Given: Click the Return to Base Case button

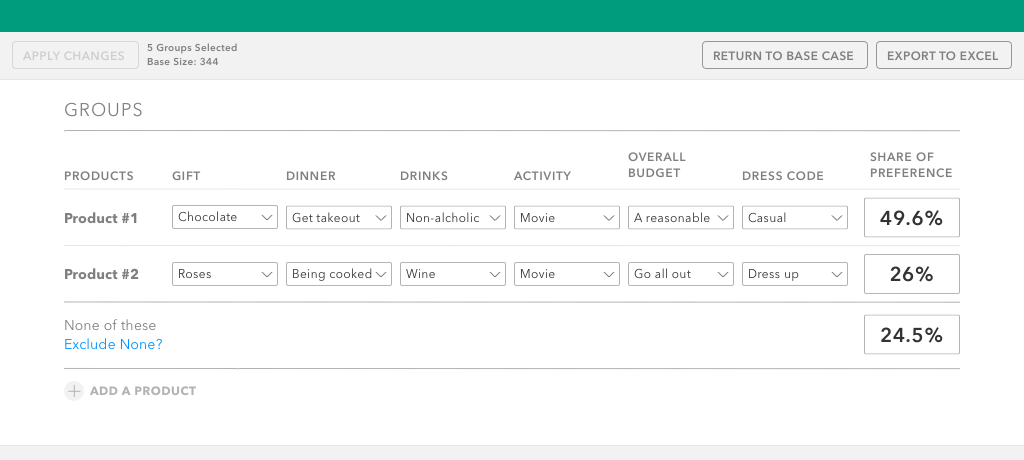Looking at the screenshot, I should point(783,56).
